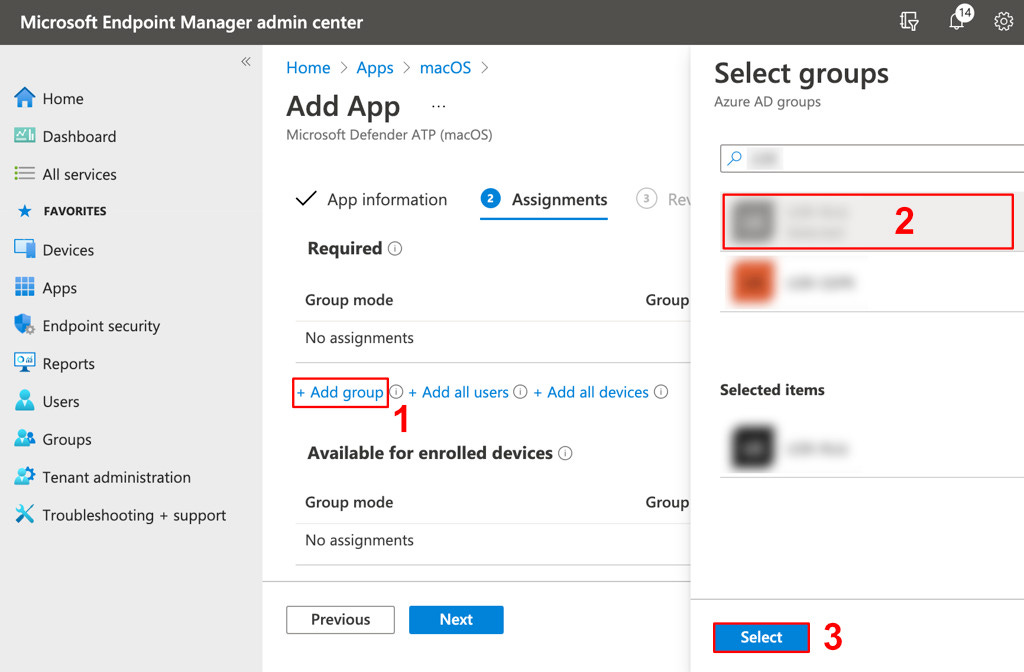This screenshot has width=1024, height=672.
Task: Click the Dashboard chart icon in the sidebar
Action: pyautogui.click(x=25, y=135)
